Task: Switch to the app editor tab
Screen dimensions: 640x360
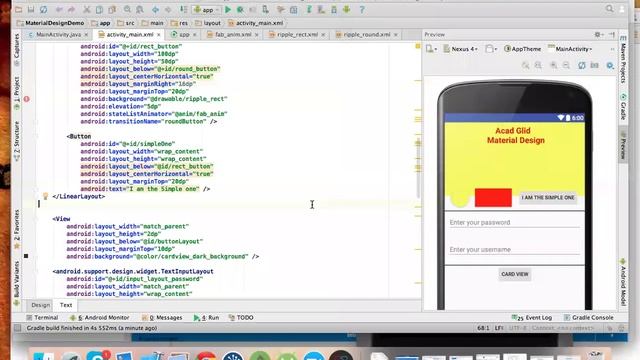Action: tap(184, 35)
